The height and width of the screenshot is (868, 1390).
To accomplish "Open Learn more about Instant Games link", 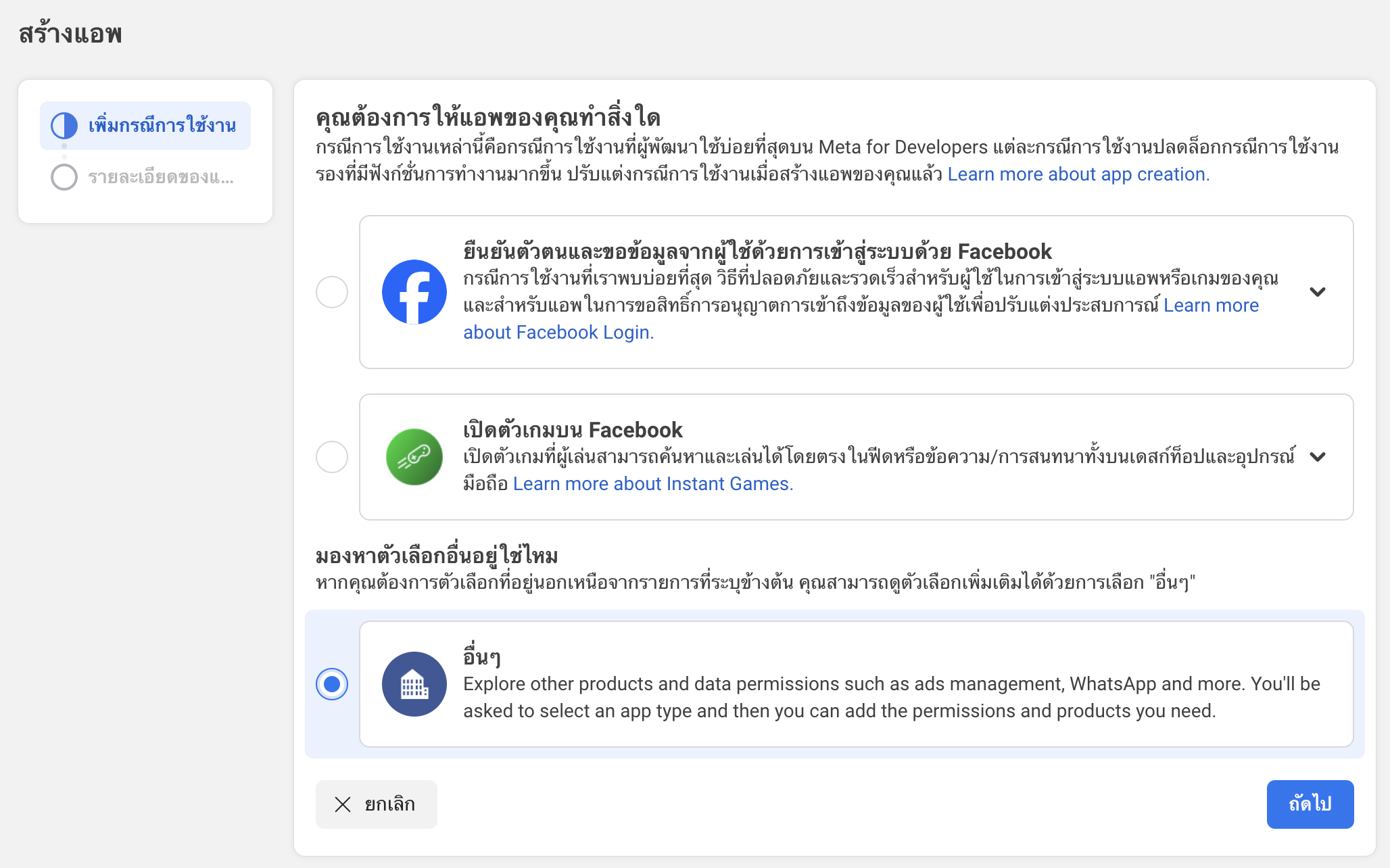I will tap(653, 484).
